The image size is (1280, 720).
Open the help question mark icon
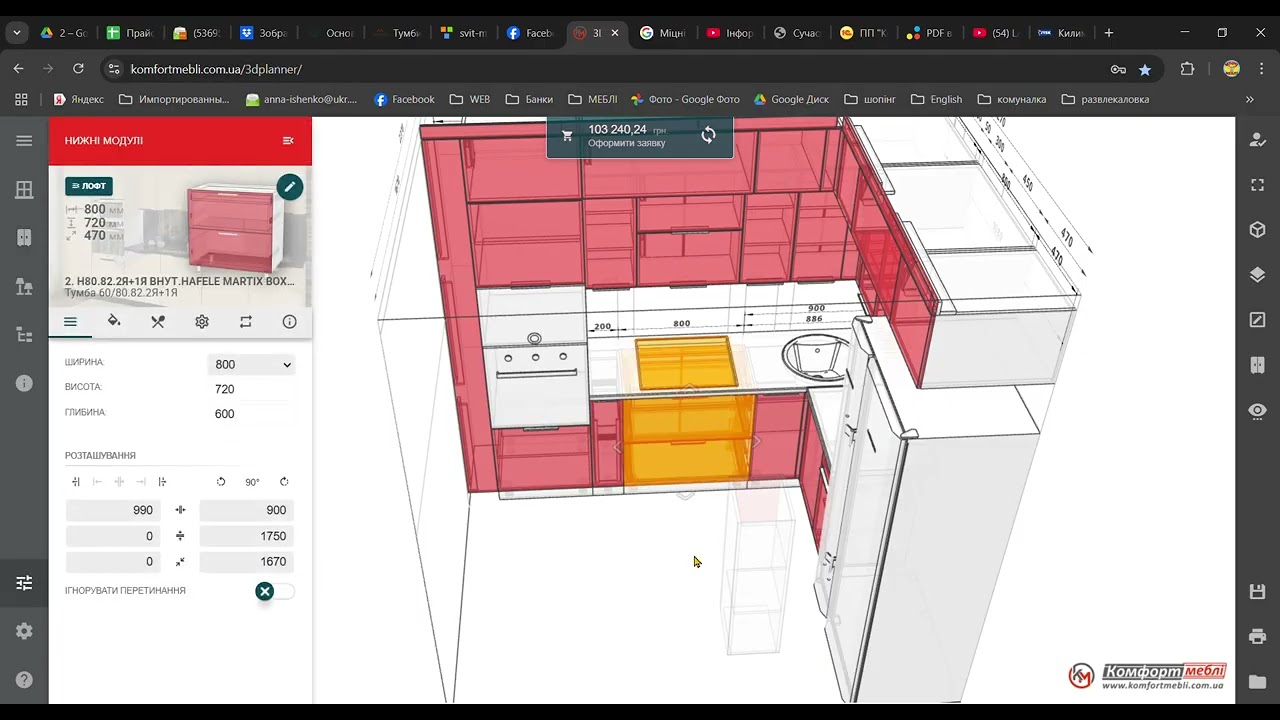pyautogui.click(x=24, y=680)
